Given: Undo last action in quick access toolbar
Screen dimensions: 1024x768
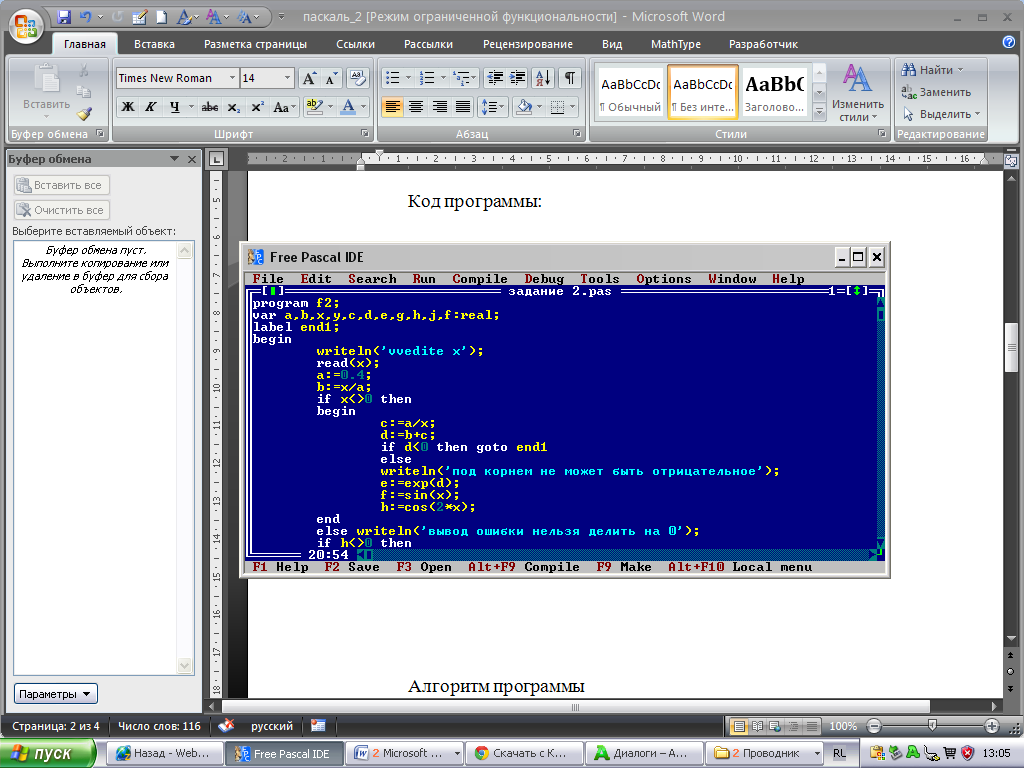Looking at the screenshot, I should point(85,17).
